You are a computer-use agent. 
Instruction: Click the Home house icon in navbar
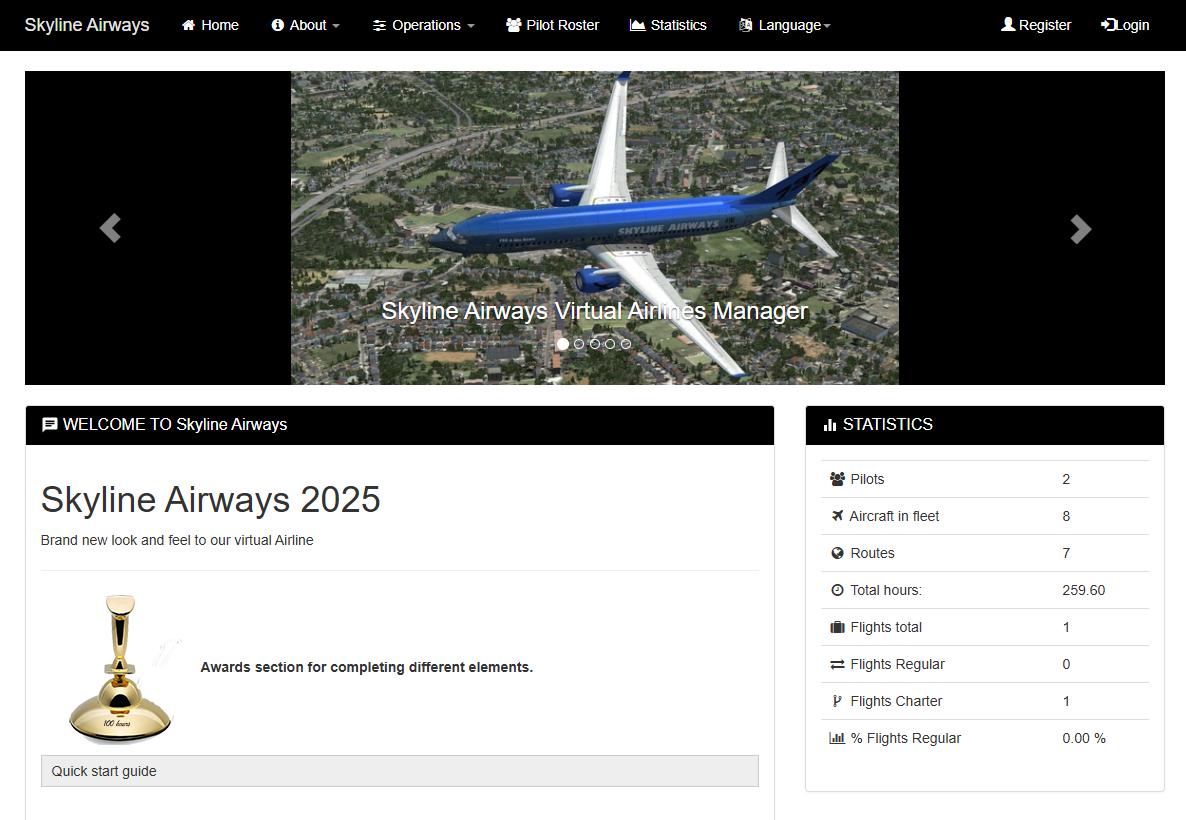188,25
